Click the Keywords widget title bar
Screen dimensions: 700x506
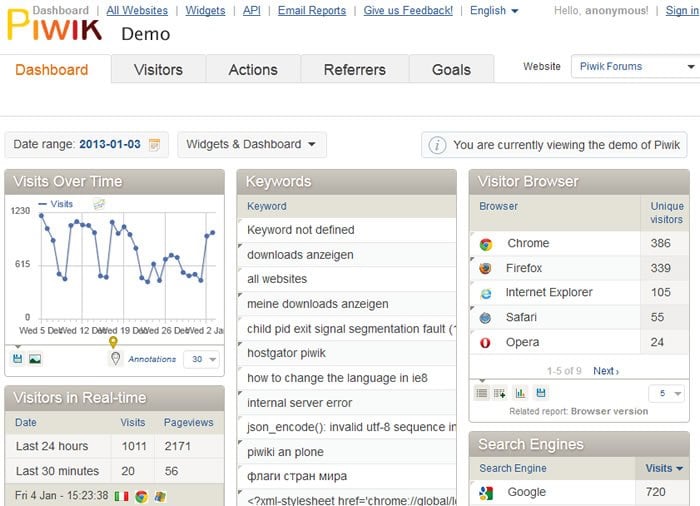pyautogui.click(x=347, y=182)
